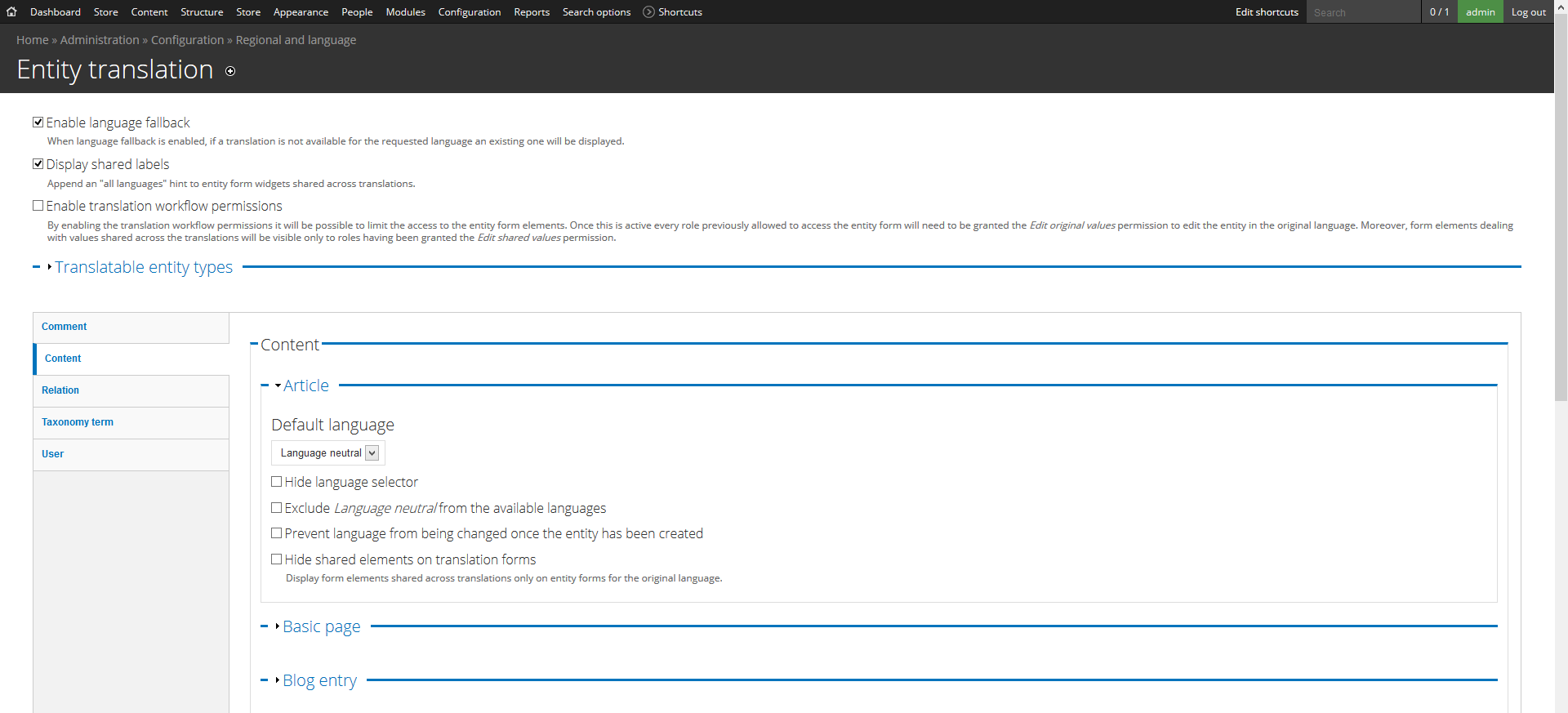Click add-to-shortcuts icon beside page title
Viewport: 1568px width, 713px height.
[230, 71]
